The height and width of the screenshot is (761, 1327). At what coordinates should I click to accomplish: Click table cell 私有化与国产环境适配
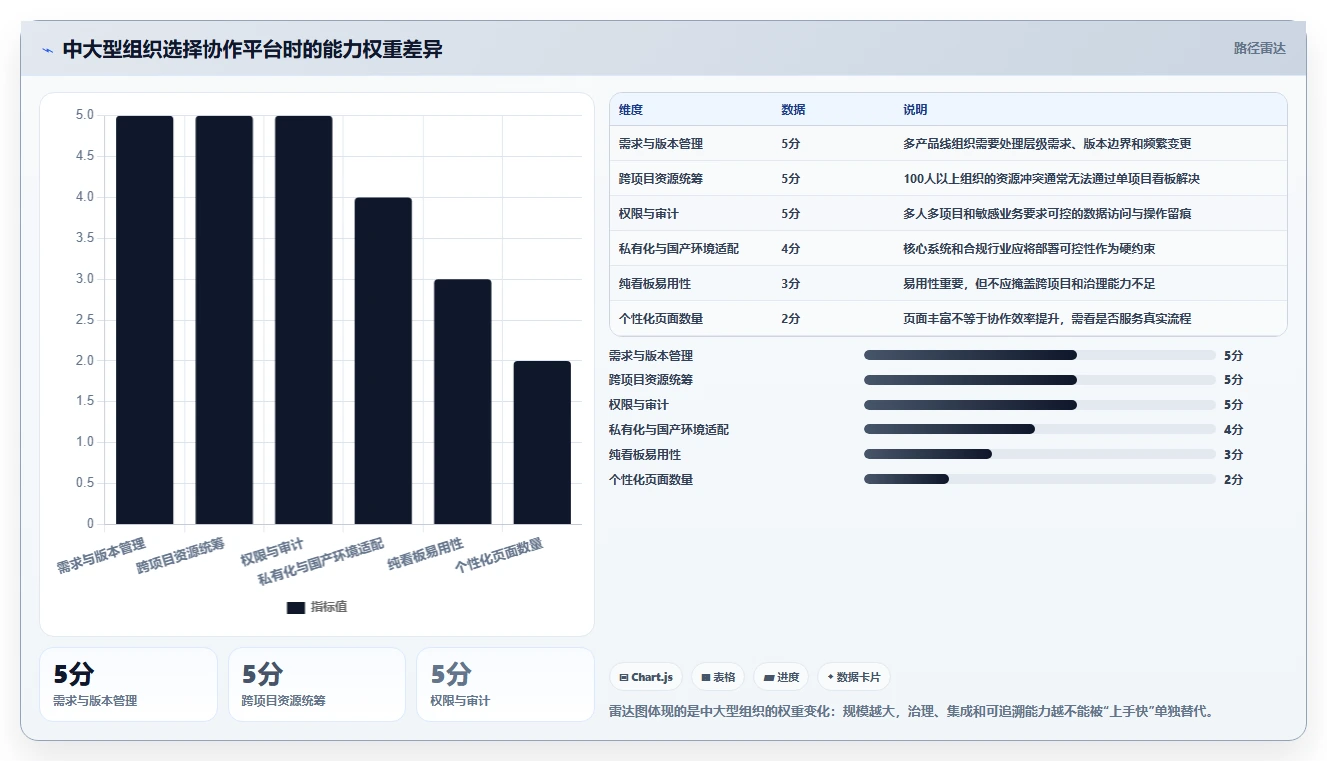[x=679, y=249]
